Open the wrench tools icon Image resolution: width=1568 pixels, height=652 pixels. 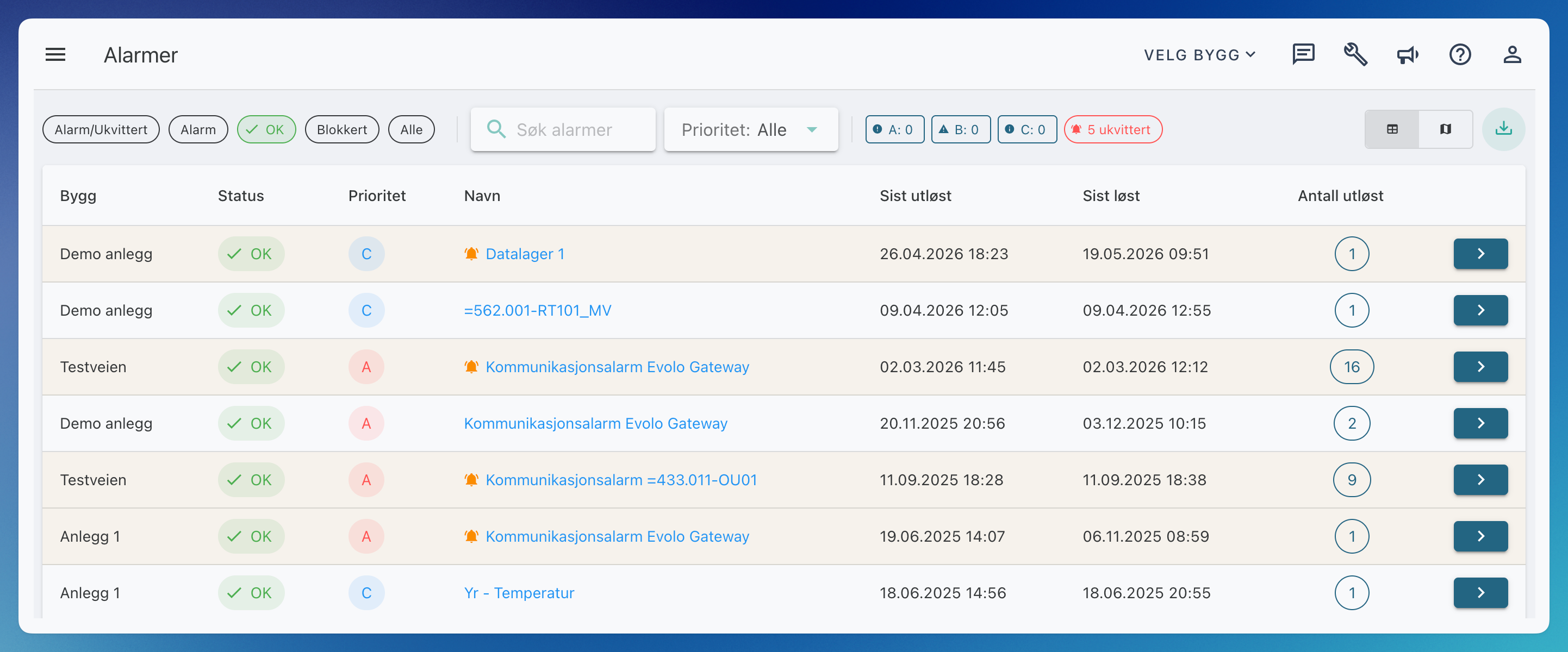coord(1355,55)
